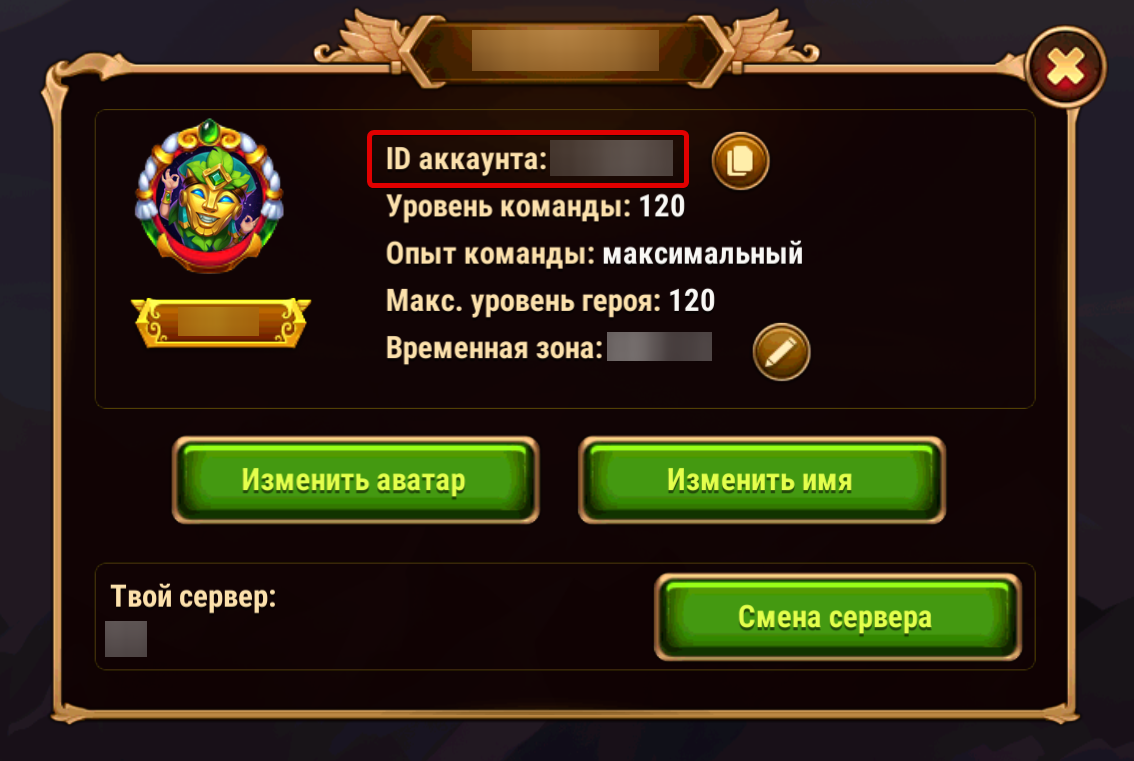The width and height of the screenshot is (1134, 761).
Task: Select the gray server number box
Action: tap(126, 639)
